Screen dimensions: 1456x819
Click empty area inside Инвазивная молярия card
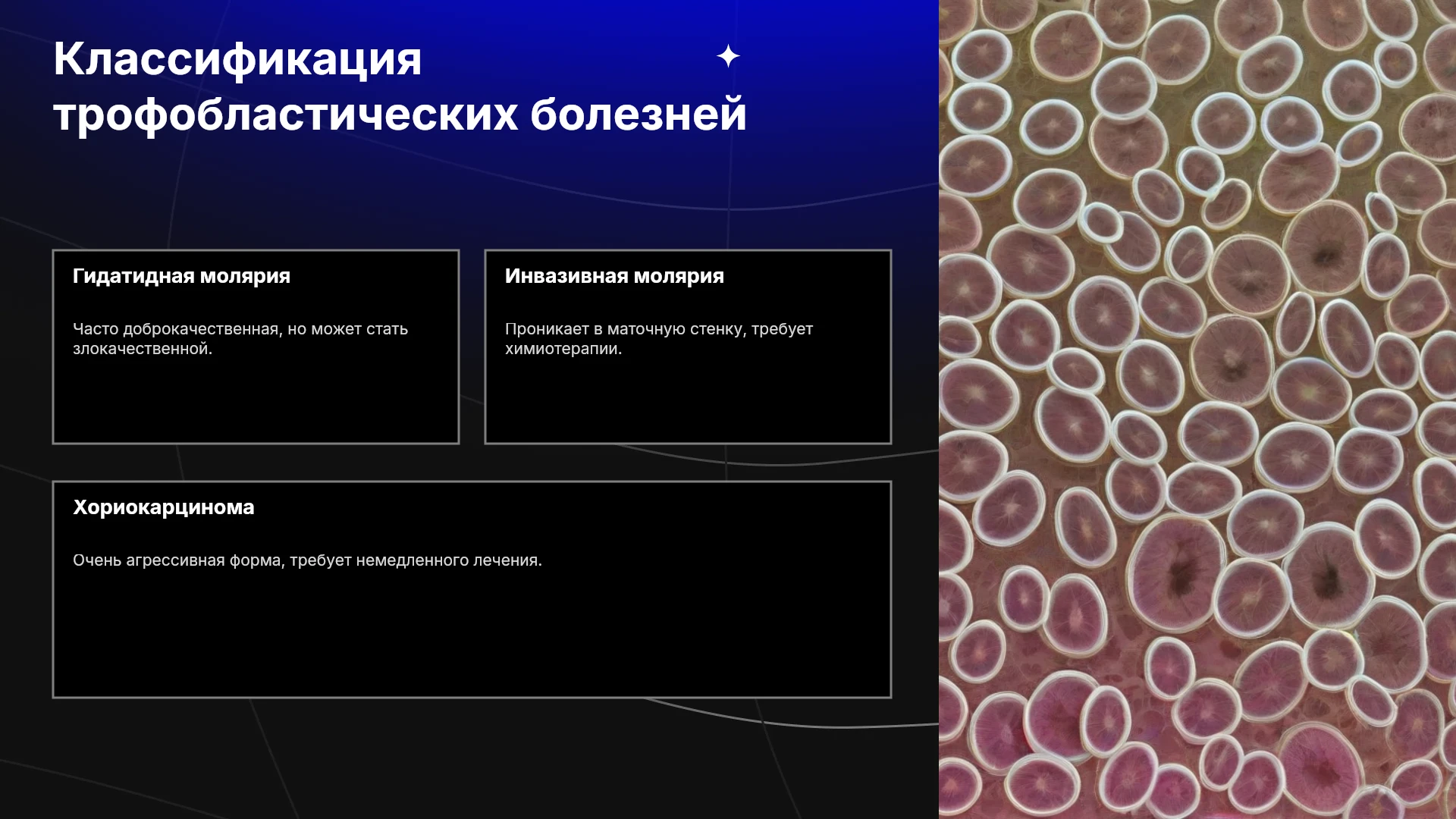(x=688, y=402)
